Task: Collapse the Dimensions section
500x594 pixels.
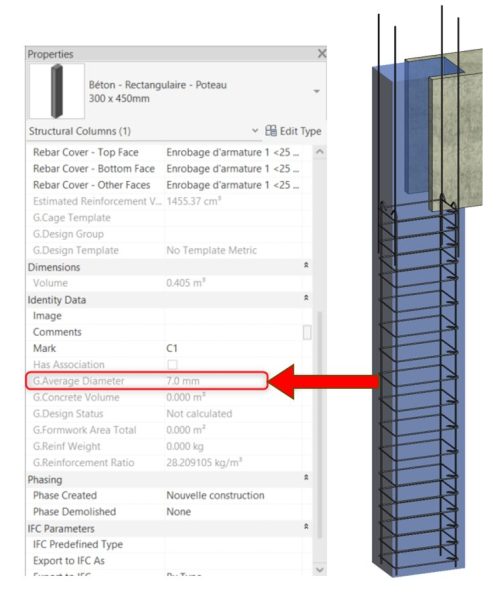Action: coord(306,265)
